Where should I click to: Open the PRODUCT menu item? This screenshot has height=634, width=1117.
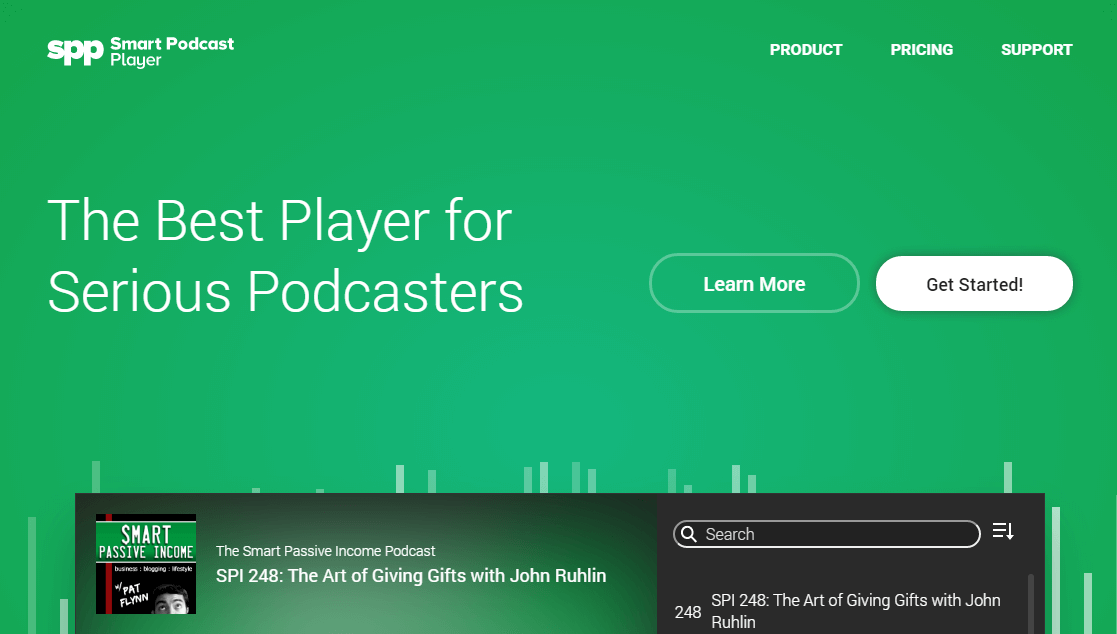click(x=805, y=49)
